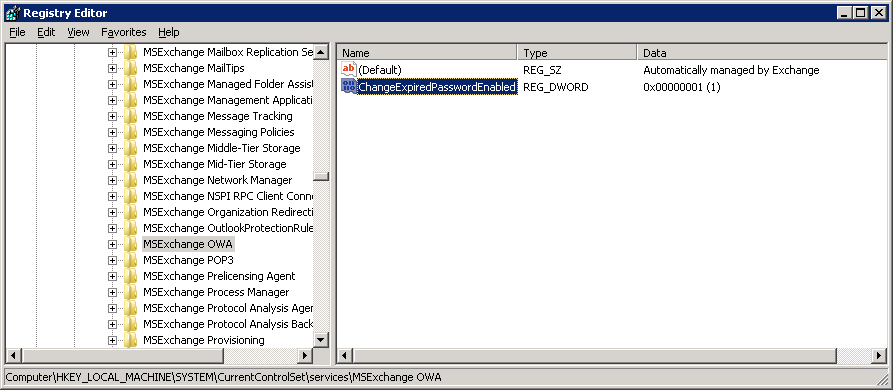Viewport: 893px width, 390px height.
Task: Expand the MSExchange OWA key
Action: coord(112,244)
